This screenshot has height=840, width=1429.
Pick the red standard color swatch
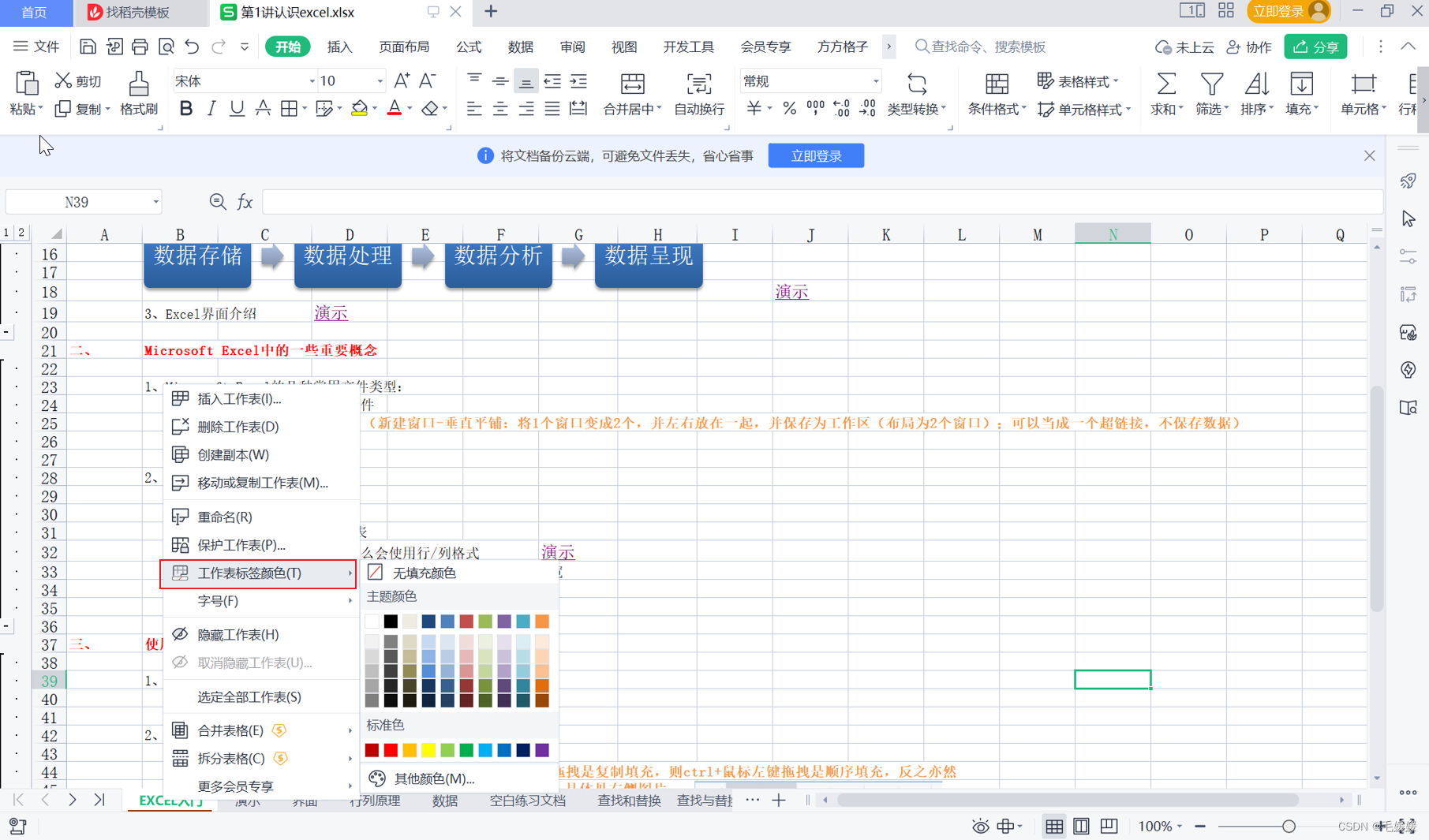pos(391,750)
